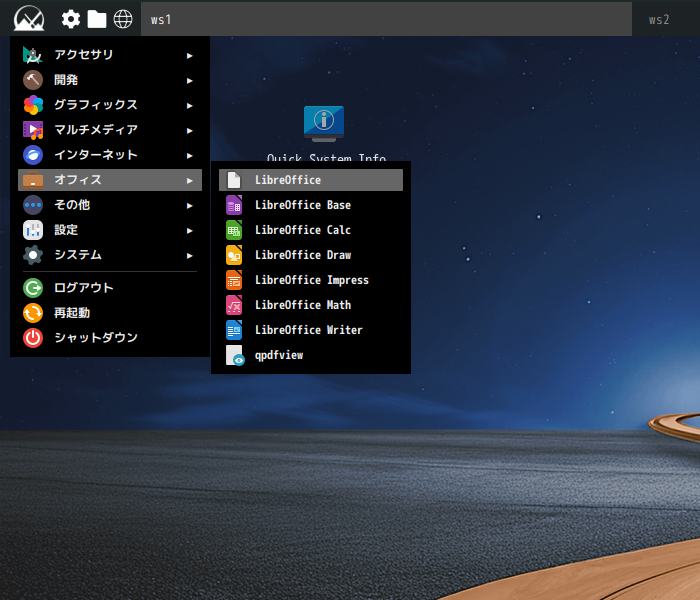Expand the マルチメディア submenu arrow
The image size is (700, 600).
tap(190, 130)
